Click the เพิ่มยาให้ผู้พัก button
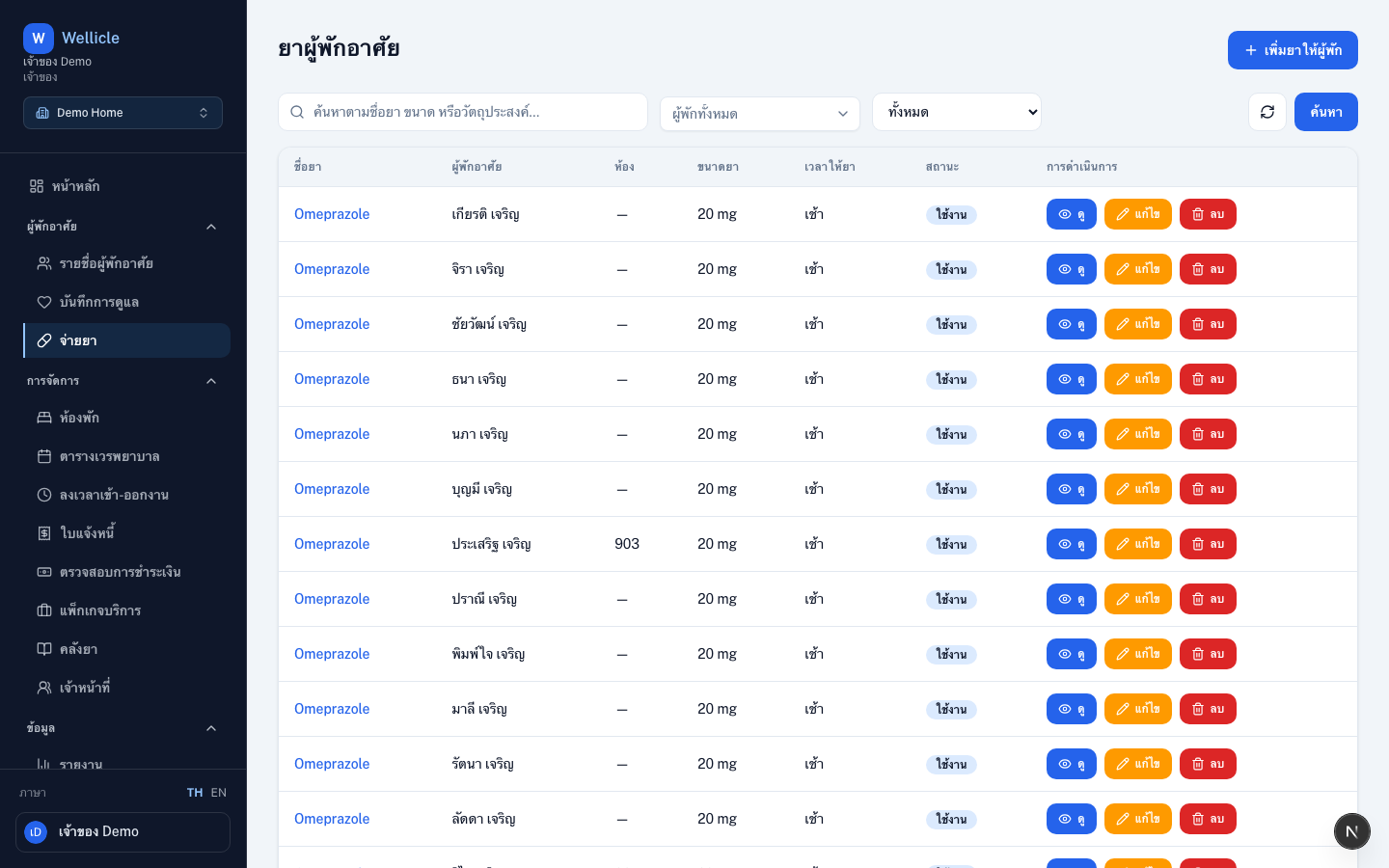 click(1293, 50)
